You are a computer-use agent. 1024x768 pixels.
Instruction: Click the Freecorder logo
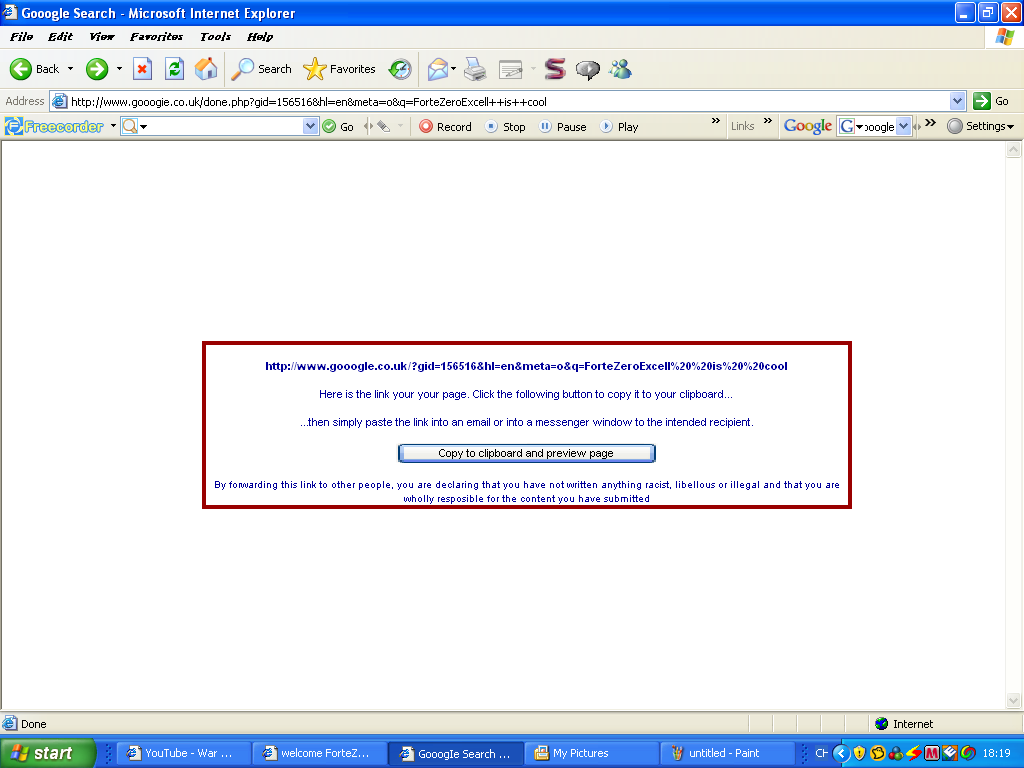point(55,126)
